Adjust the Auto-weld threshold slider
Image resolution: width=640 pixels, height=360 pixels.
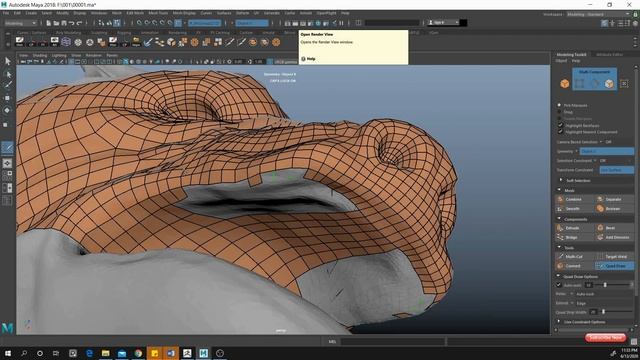[x=605, y=285]
